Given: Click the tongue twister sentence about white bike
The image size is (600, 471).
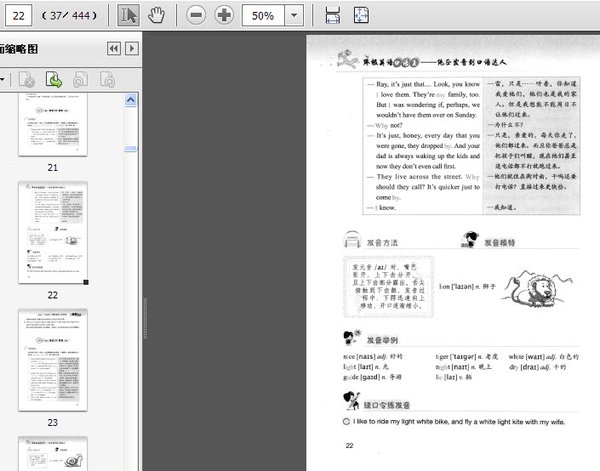Looking at the screenshot, I should click(x=459, y=422).
